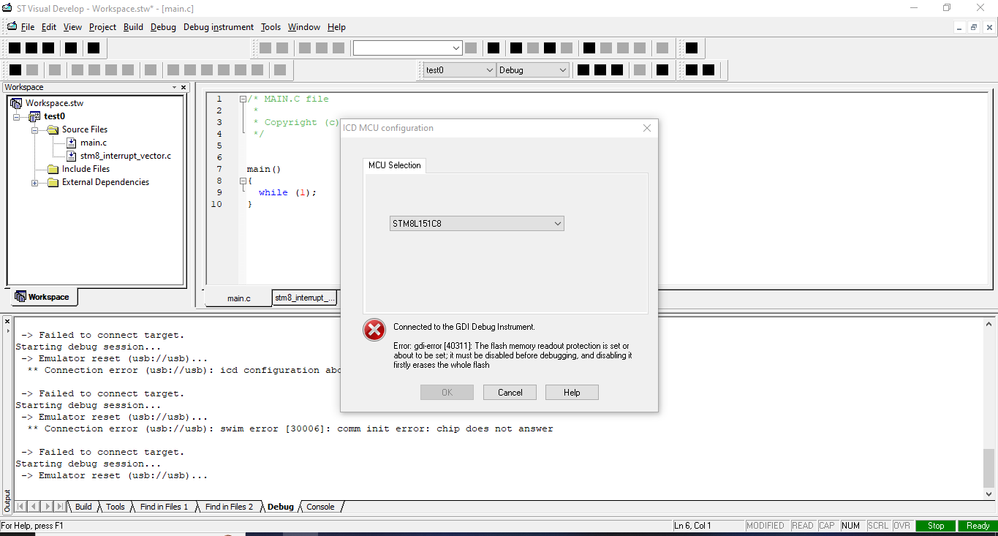Click the red error icon in dialog
This screenshot has height=536, width=998.
[374, 330]
